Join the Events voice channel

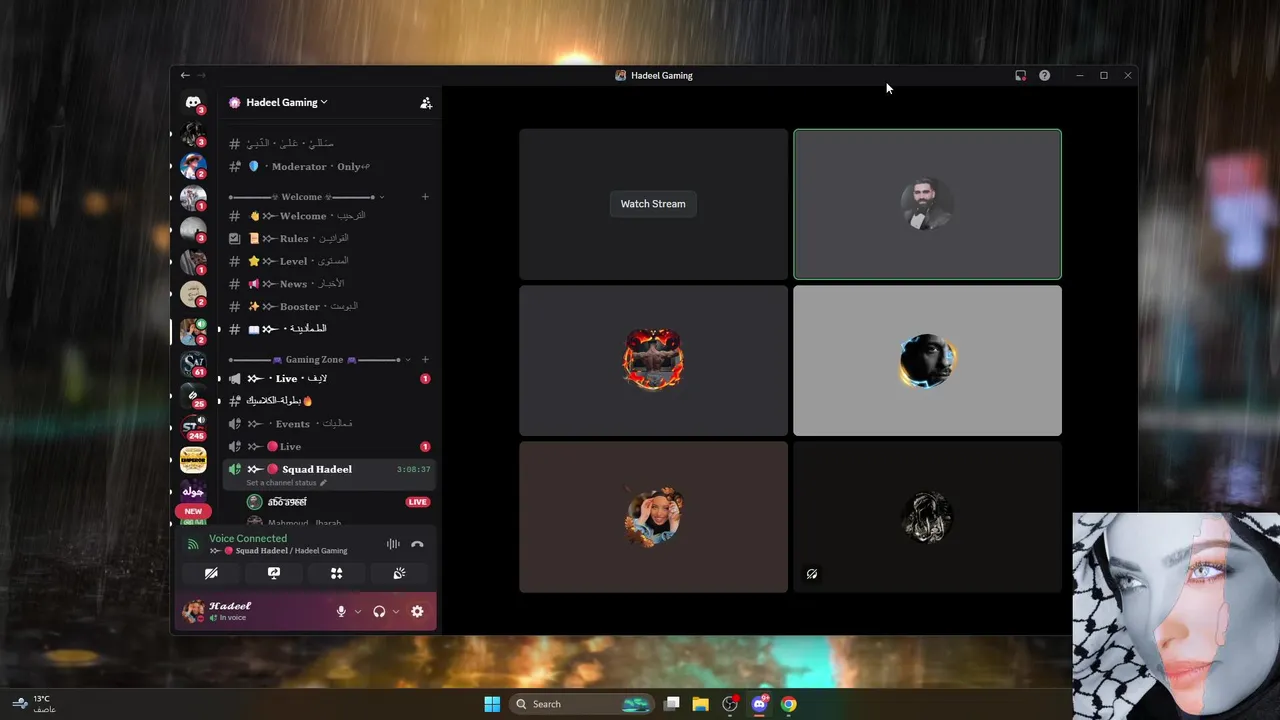(329, 424)
